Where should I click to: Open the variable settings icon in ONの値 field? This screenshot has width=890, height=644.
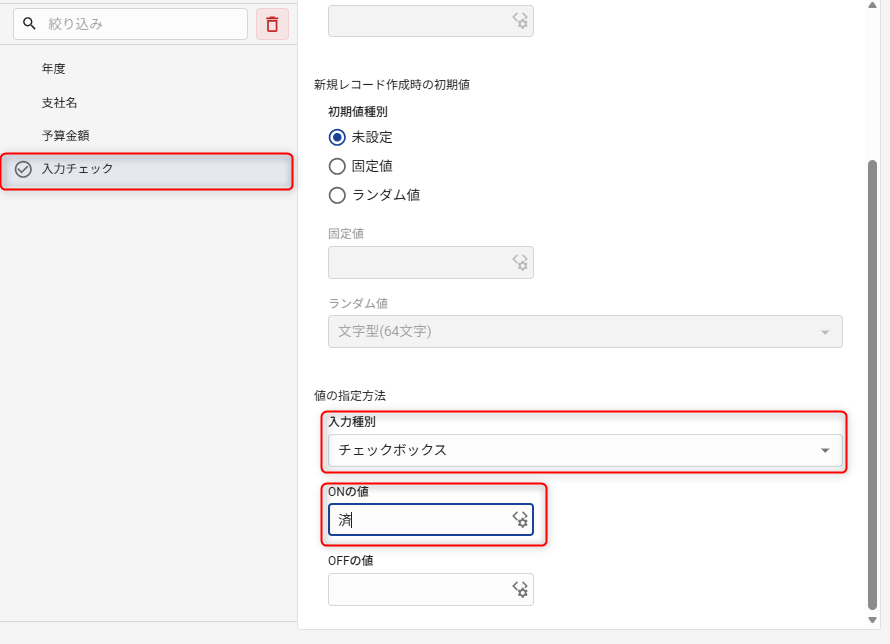tap(520, 520)
